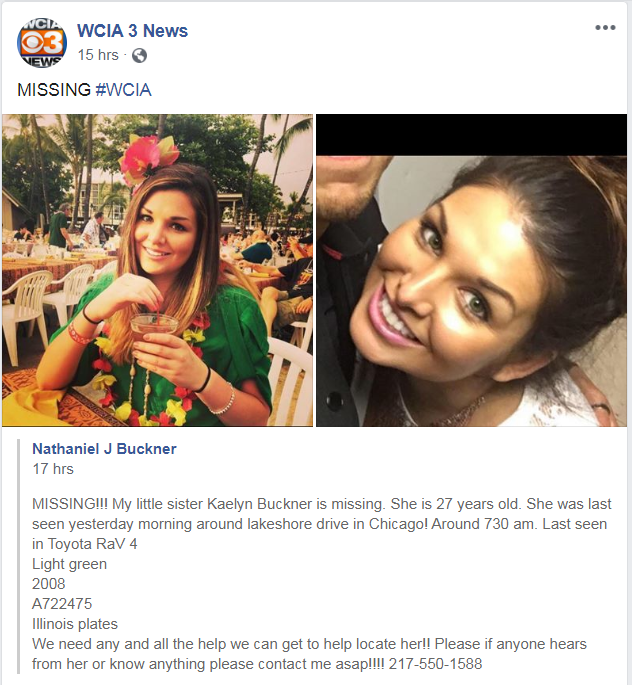Click the vertical quote bar beside shared post

click(x=18, y=557)
